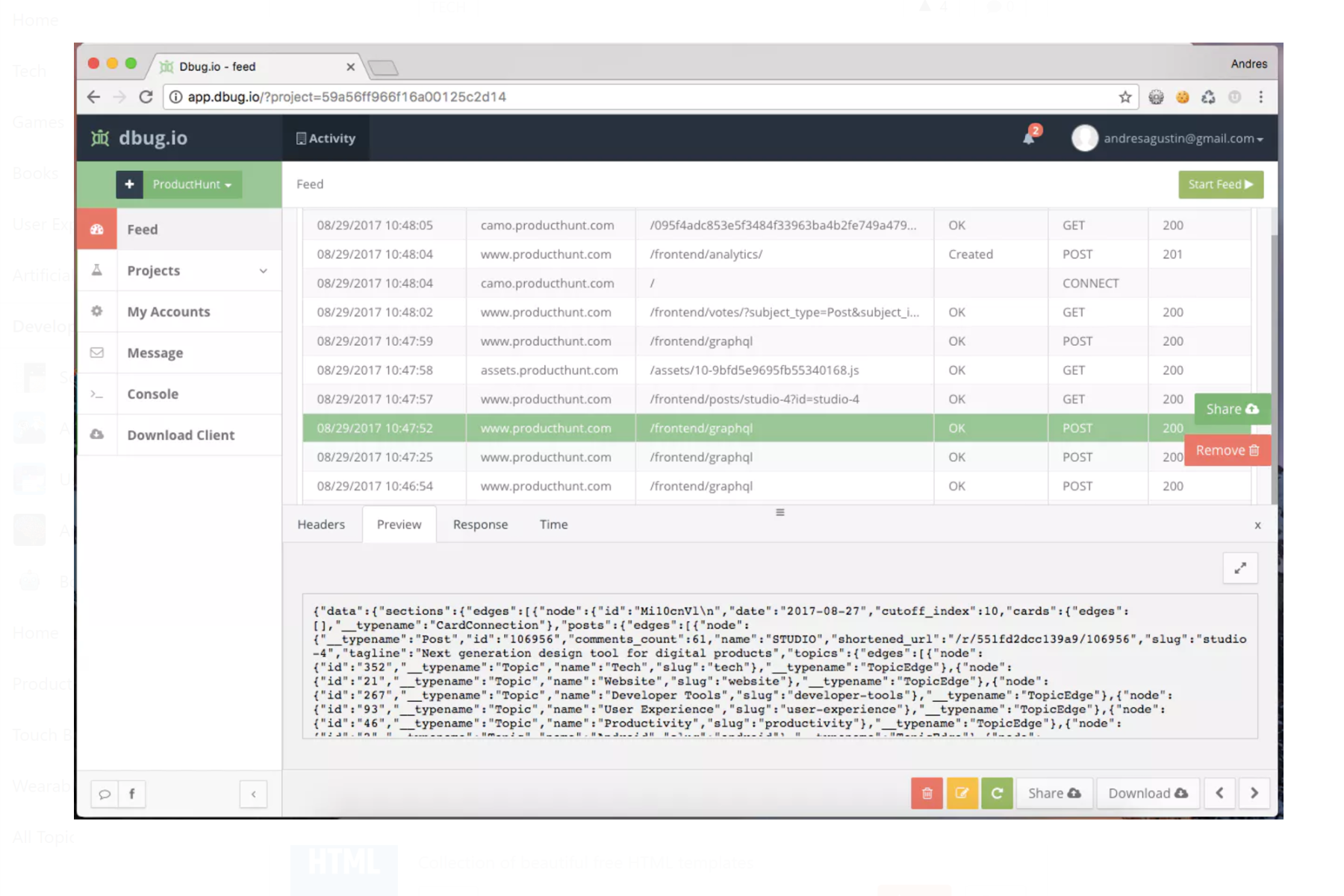Click the Projects flask icon
The image size is (1344, 896).
coord(97,270)
